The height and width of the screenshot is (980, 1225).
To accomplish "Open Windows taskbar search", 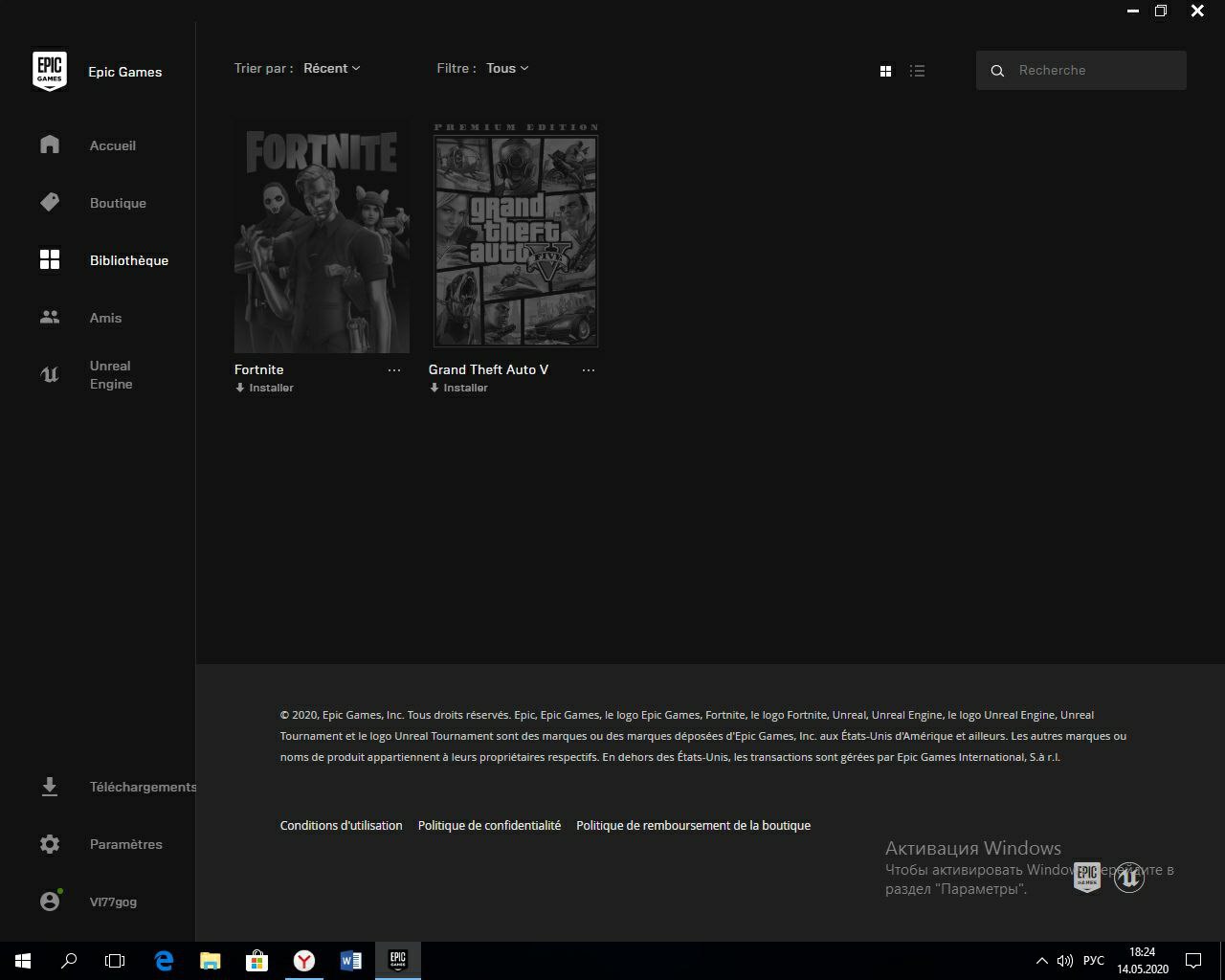I will pos(69,960).
